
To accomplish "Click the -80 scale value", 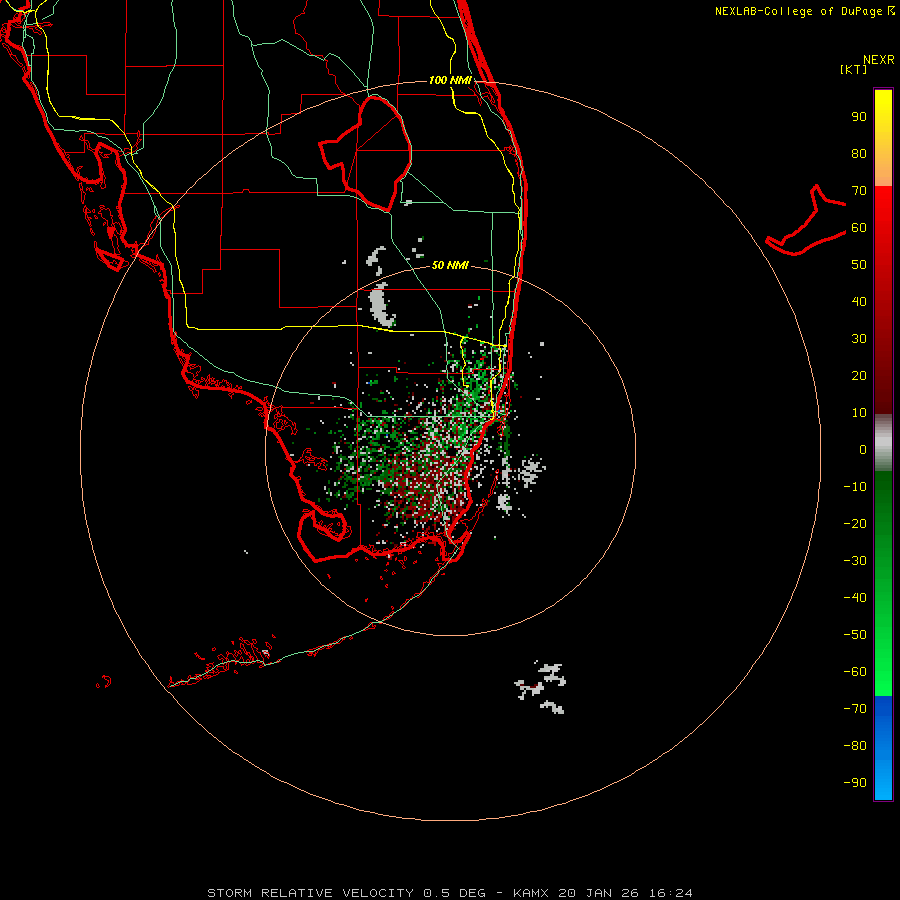I will pyautogui.click(x=855, y=746).
